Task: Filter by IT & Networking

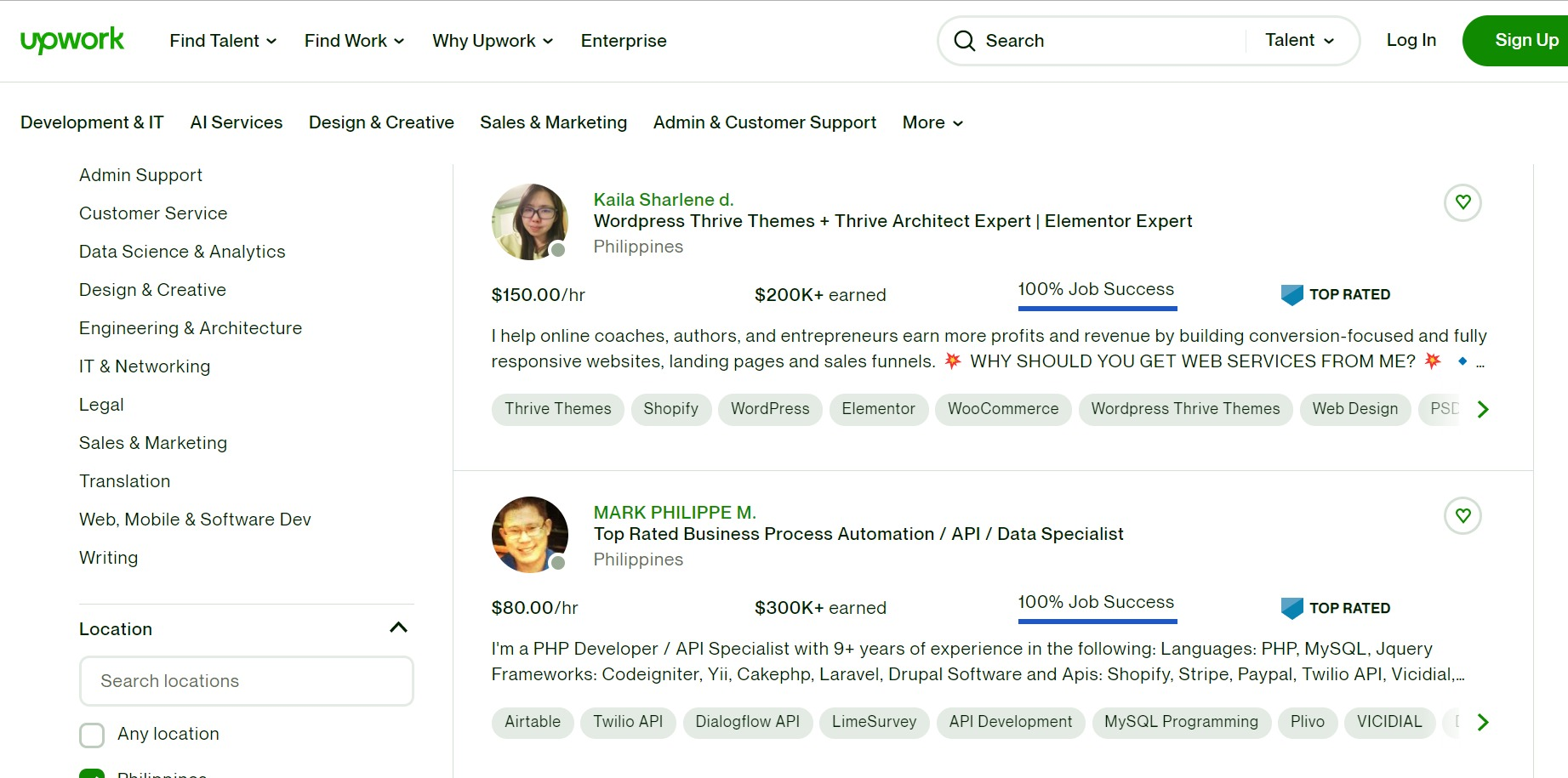Action: pos(145,366)
